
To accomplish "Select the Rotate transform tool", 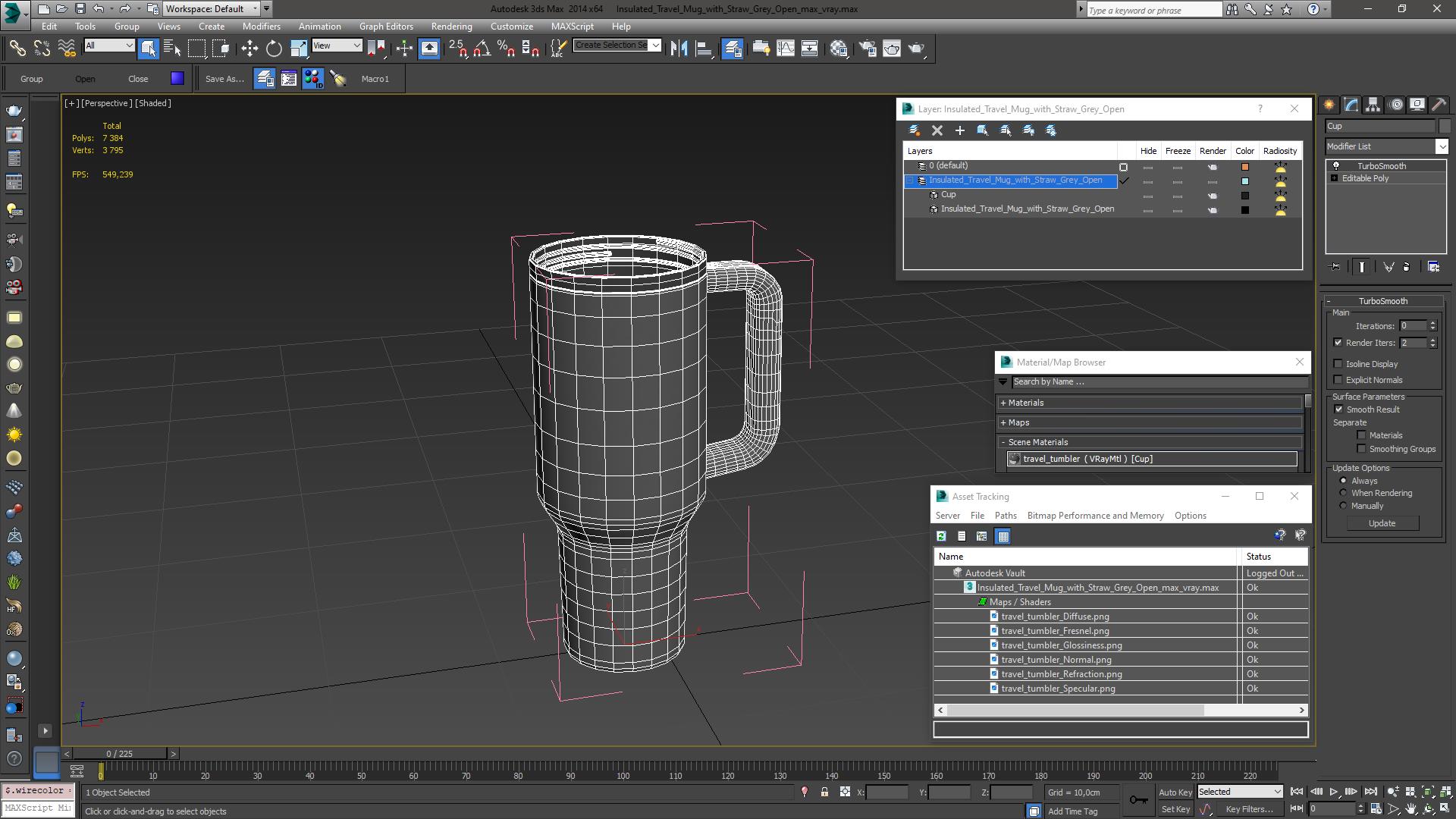I will click(x=274, y=49).
